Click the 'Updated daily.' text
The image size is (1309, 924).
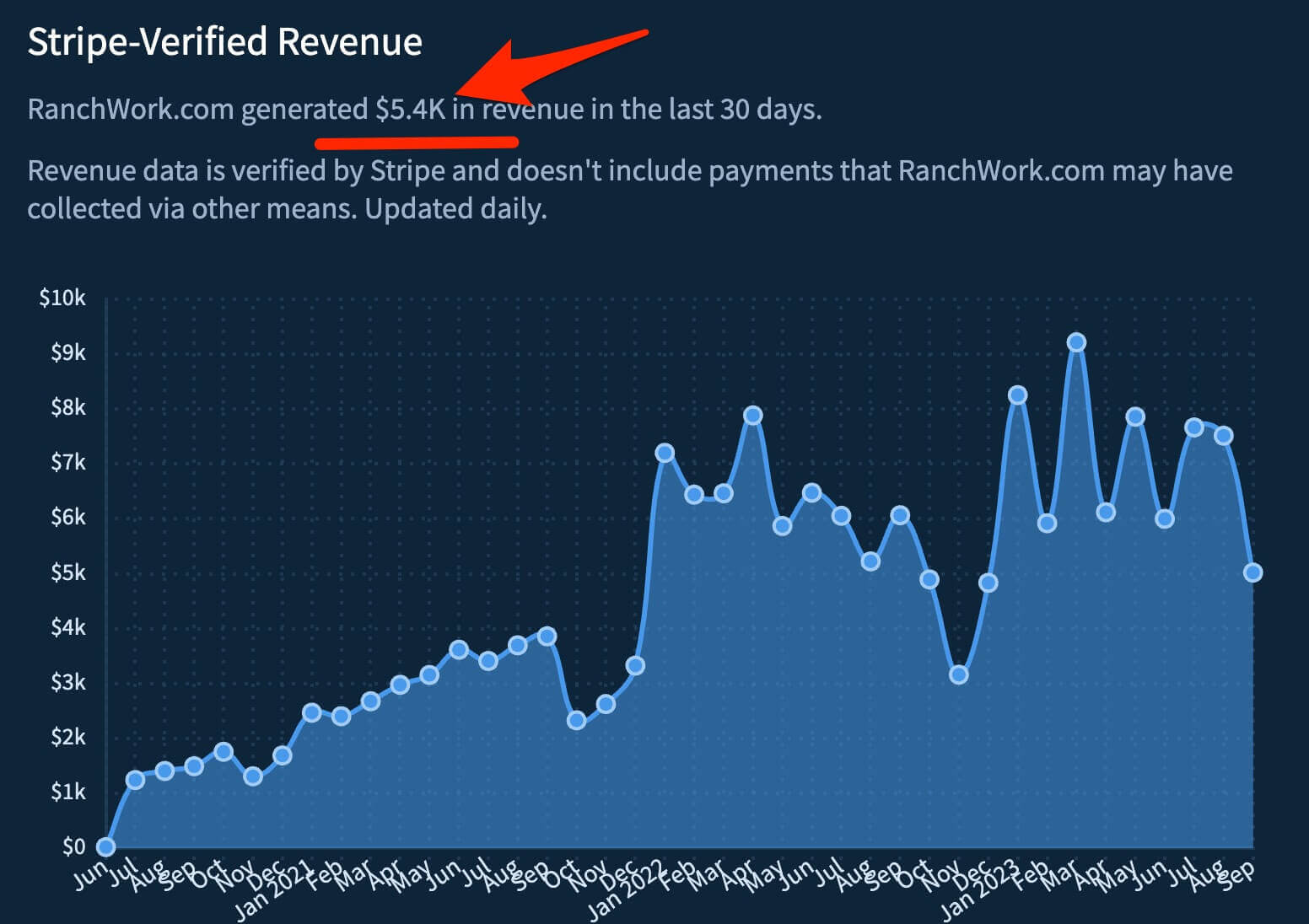(x=456, y=208)
